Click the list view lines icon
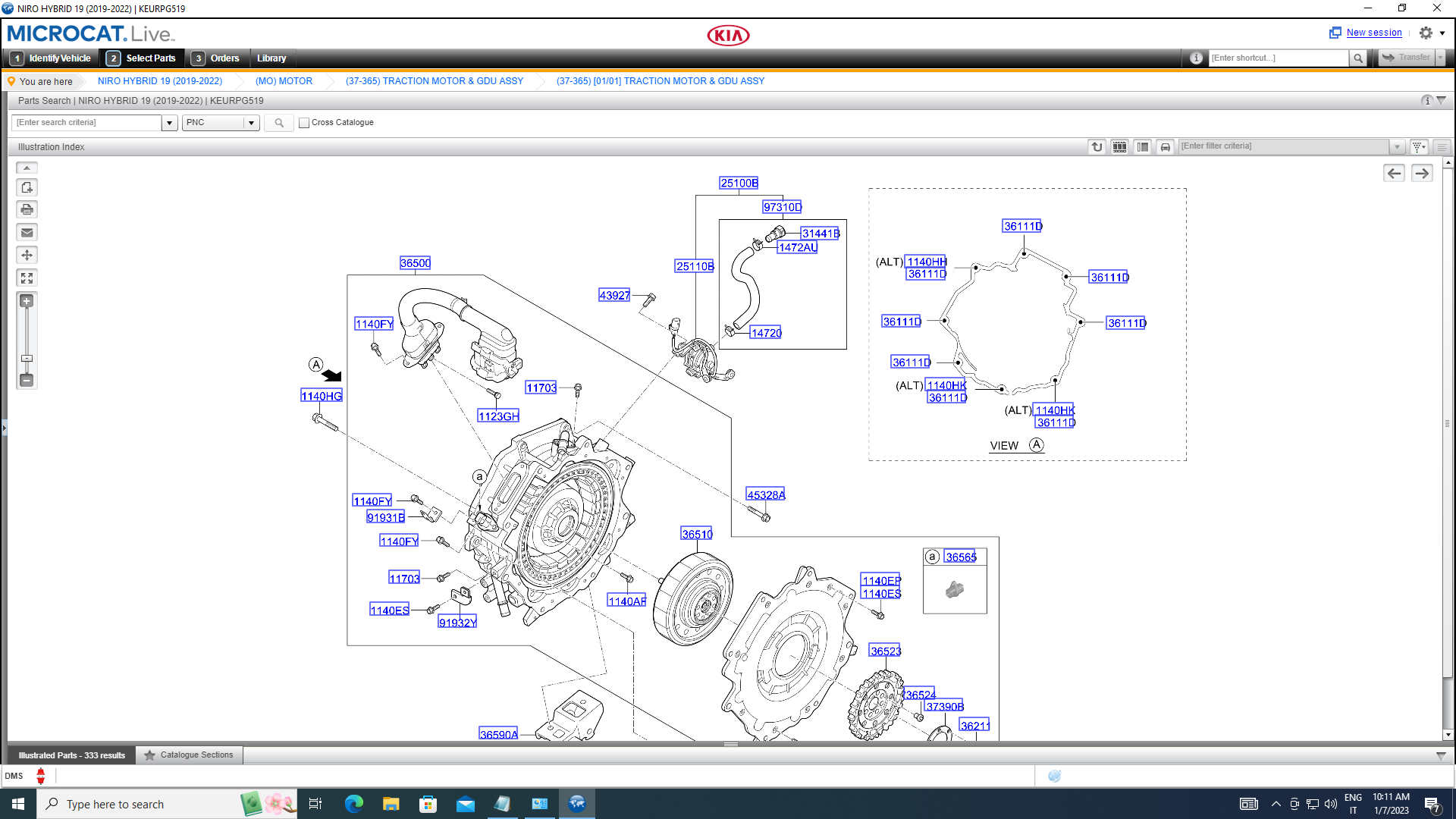The height and width of the screenshot is (819, 1456). [1442, 146]
